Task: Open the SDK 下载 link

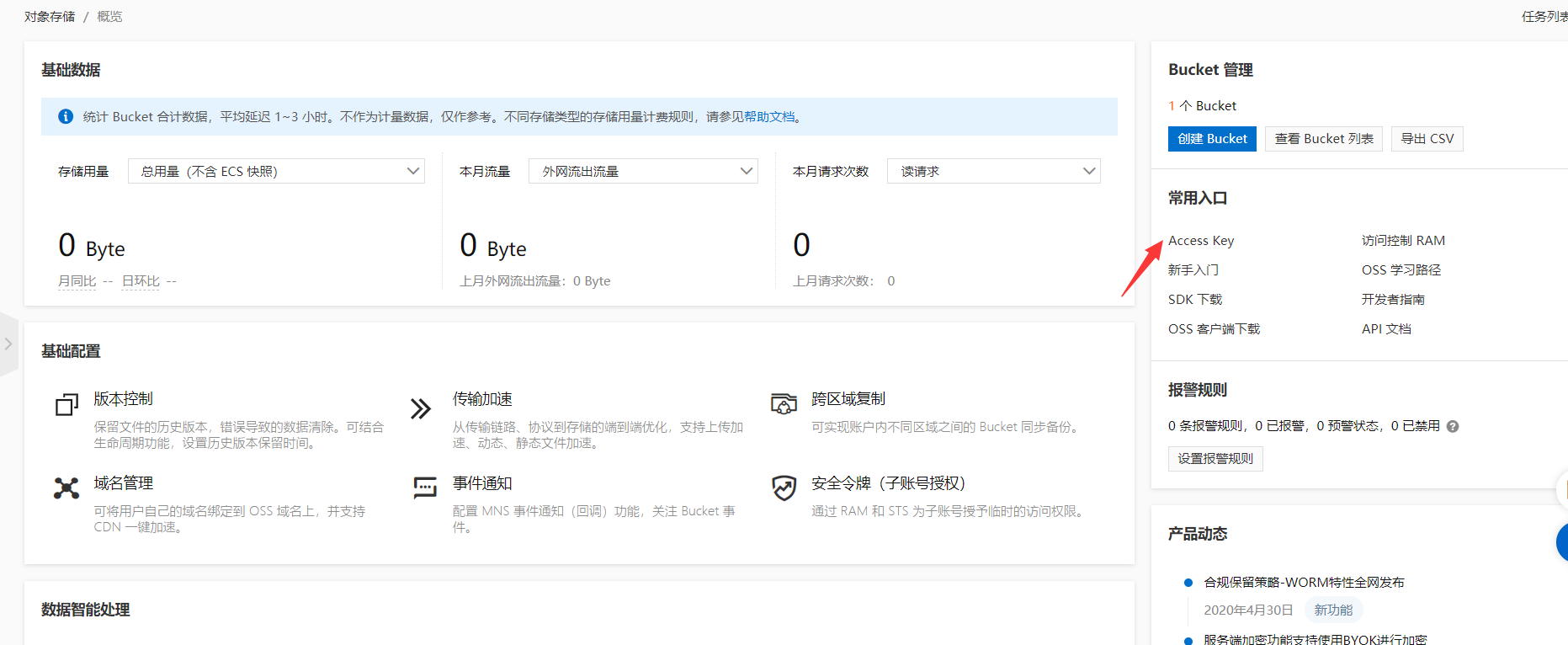Action: pos(1195,300)
